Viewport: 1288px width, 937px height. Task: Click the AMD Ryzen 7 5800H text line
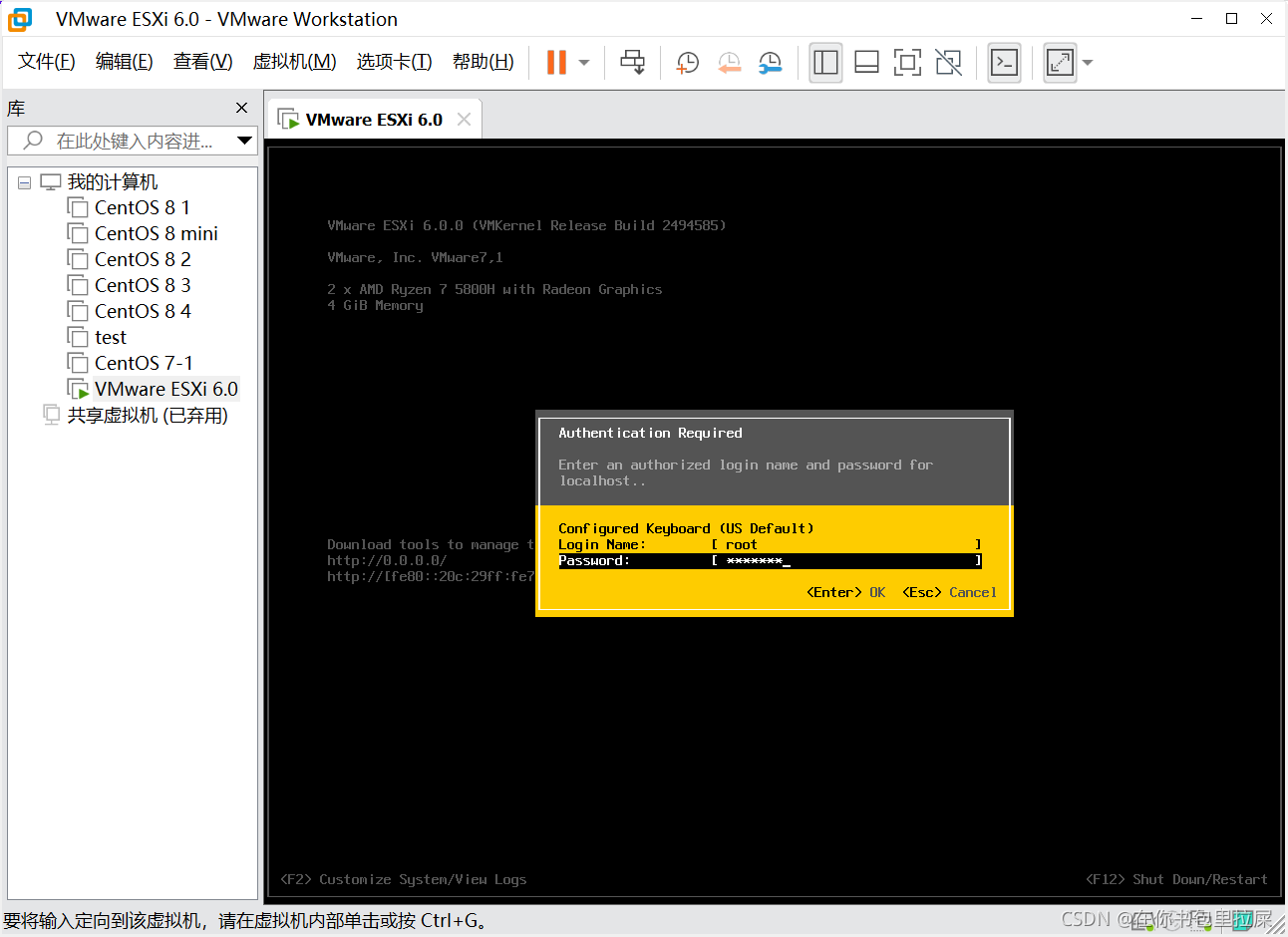pos(494,289)
